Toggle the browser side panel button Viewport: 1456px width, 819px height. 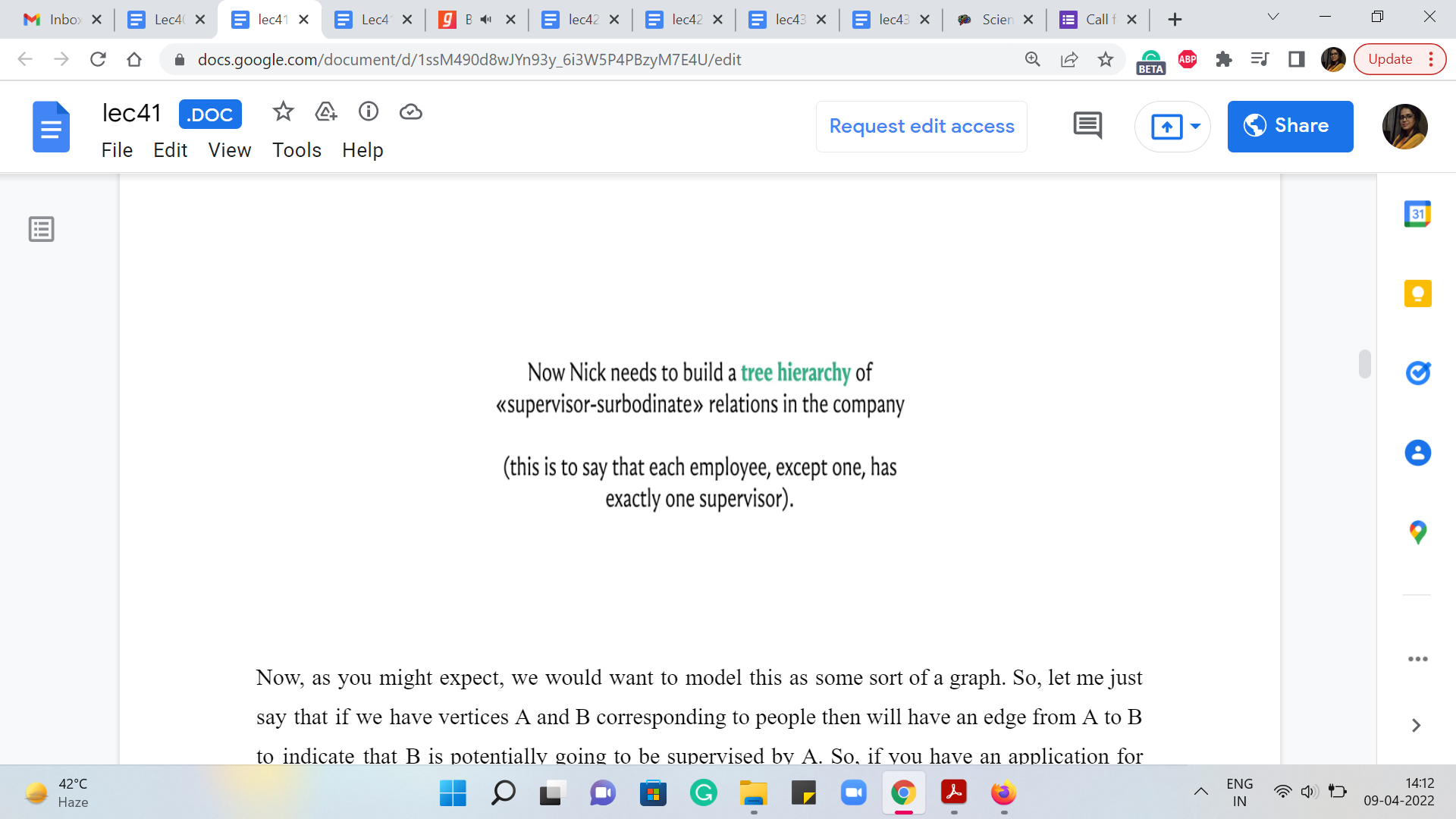coord(1296,59)
